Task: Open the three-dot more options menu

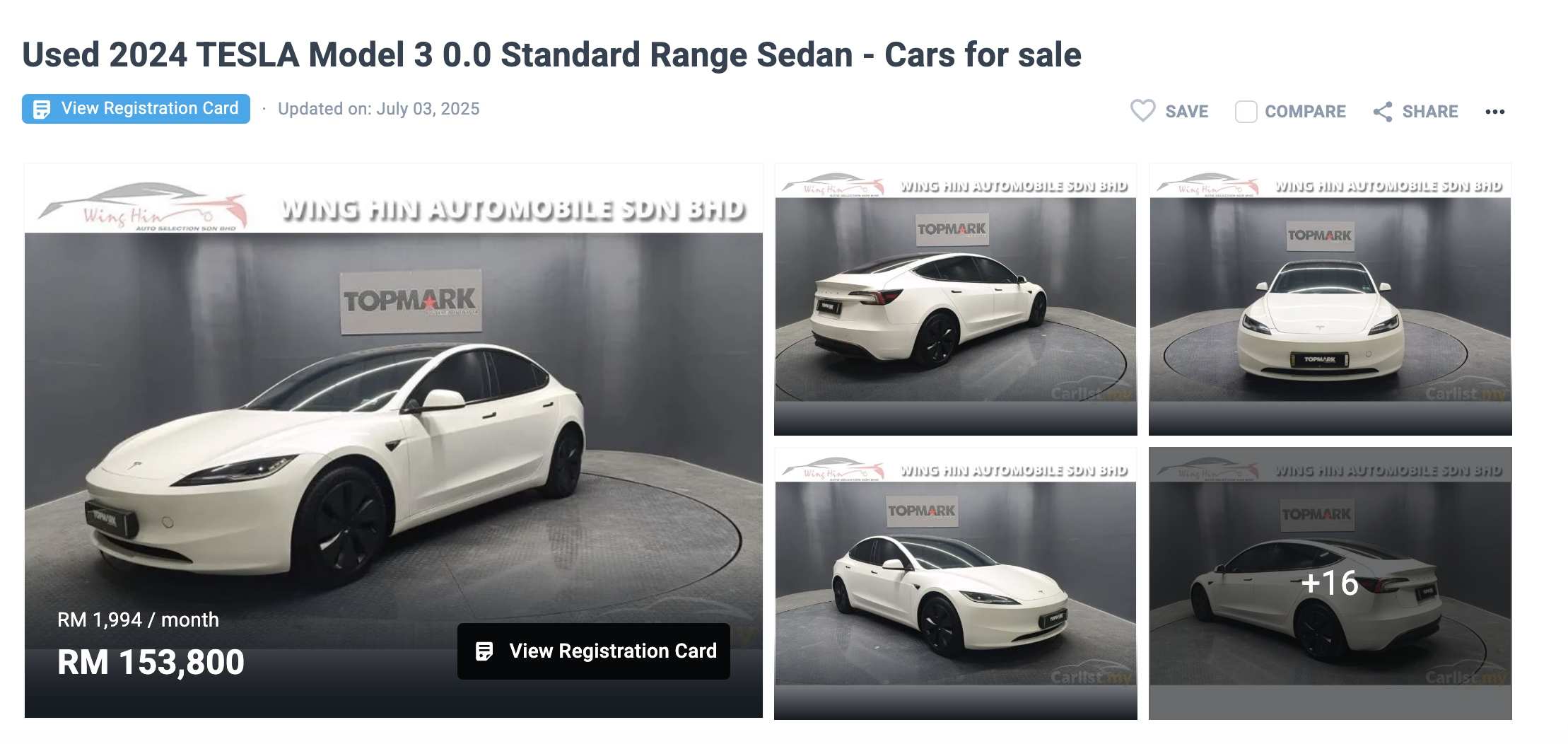Action: (1494, 112)
